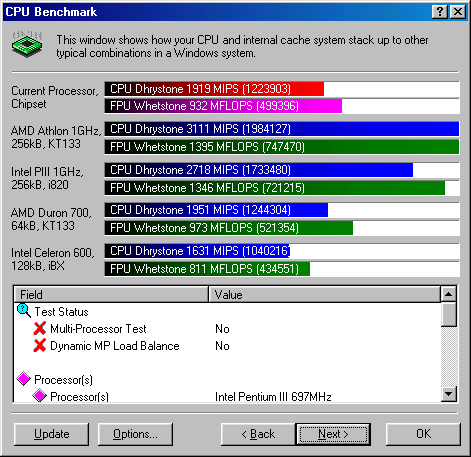The width and height of the screenshot is (471, 457).
Task: Advance to the next page with Next
Action: pyautogui.click(x=333, y=434)
